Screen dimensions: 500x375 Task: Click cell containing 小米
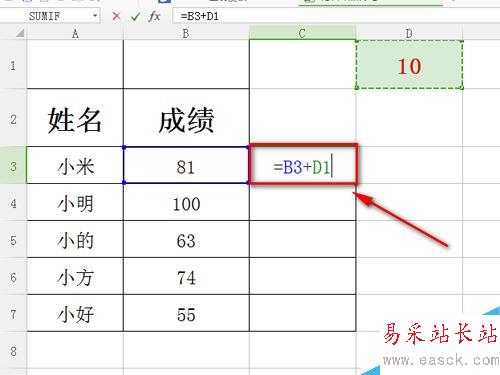(75, 165)
